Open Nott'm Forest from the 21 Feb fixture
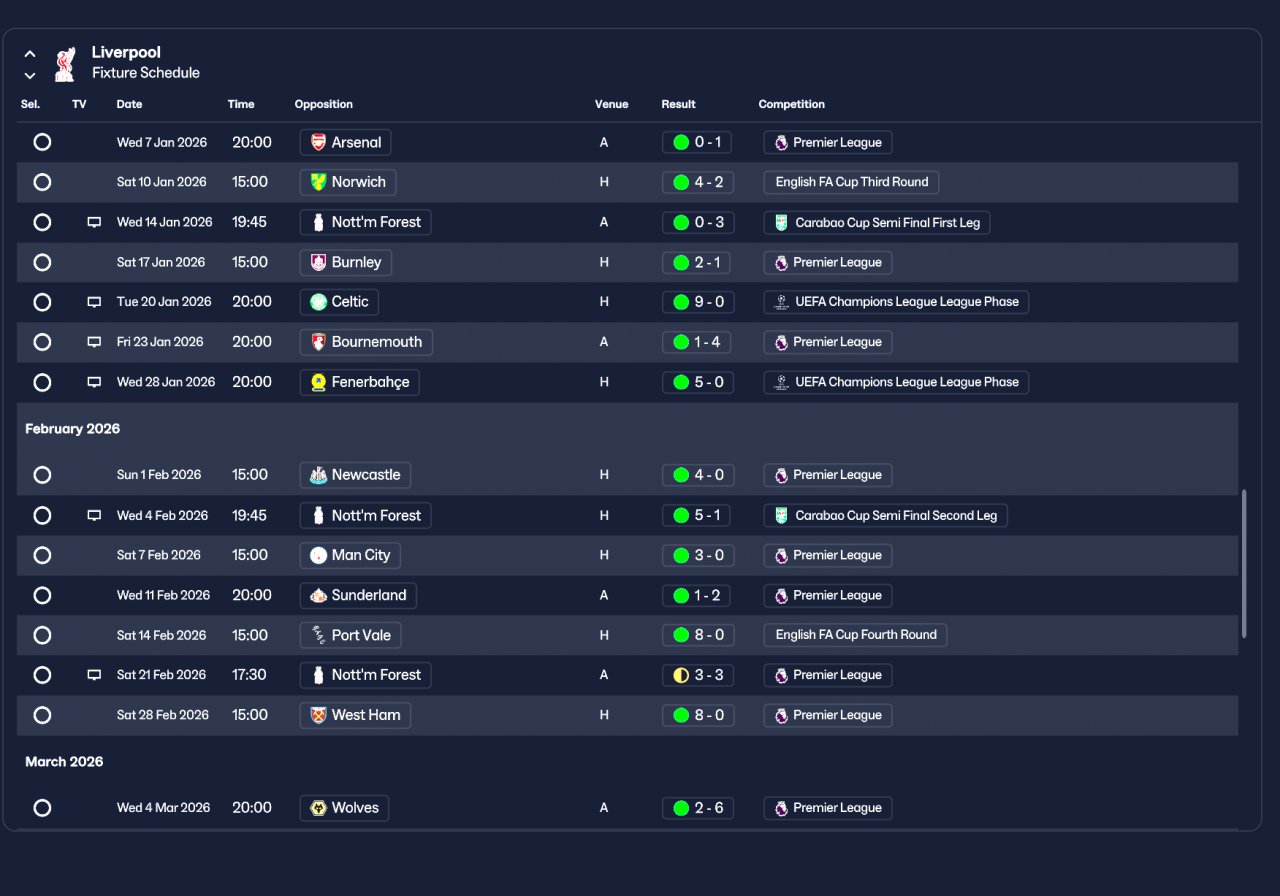1280x896 pixels. point(365,675)
